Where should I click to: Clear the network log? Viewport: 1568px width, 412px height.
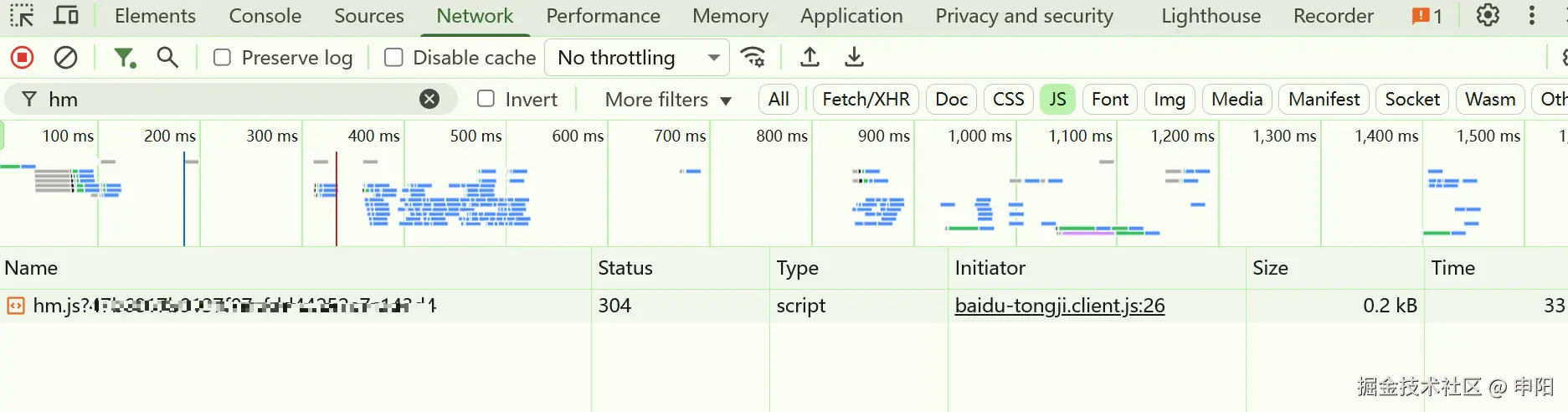[65, 57]
